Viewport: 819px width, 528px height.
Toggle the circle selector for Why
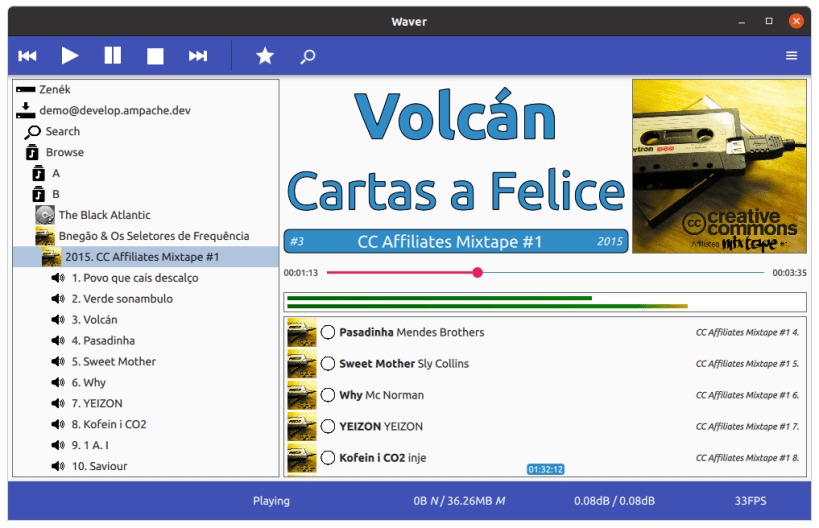point(327,395)
